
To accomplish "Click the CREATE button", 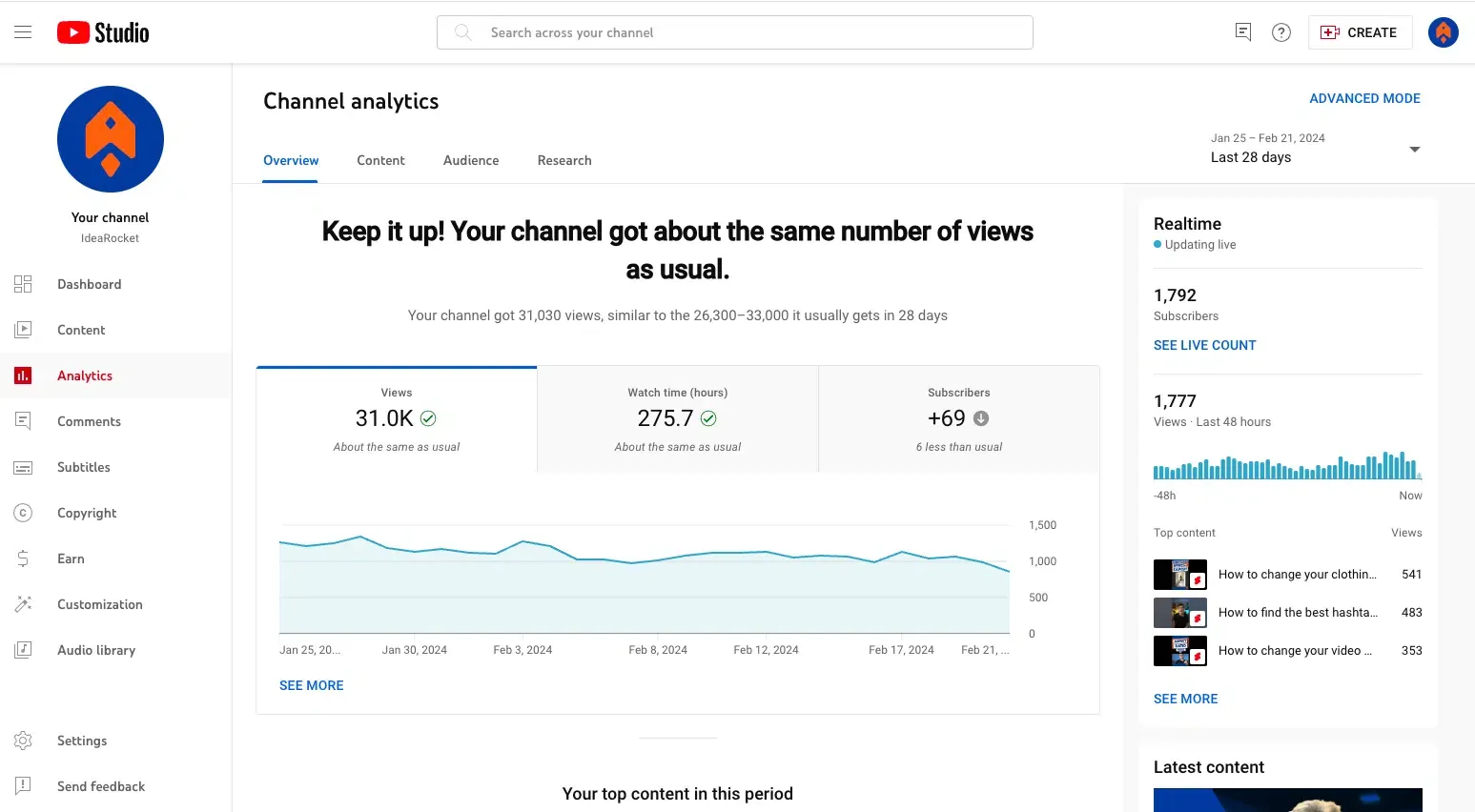I will point(1360,32).
